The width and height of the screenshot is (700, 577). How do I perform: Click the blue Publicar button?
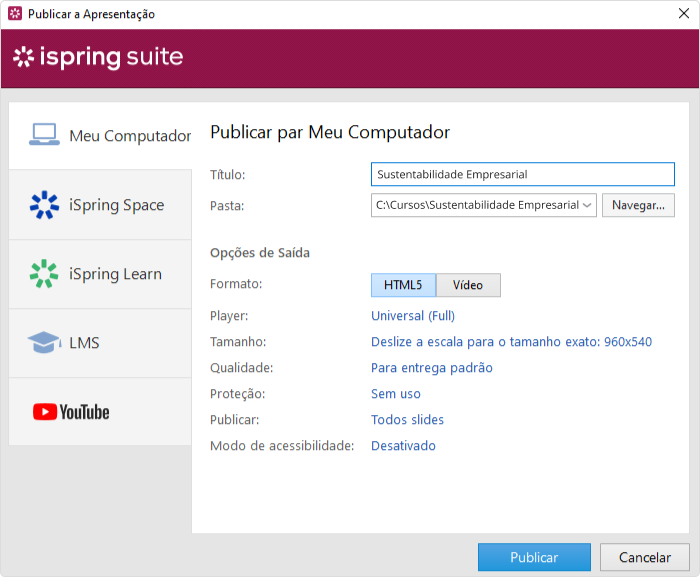(x=534, y=557)
